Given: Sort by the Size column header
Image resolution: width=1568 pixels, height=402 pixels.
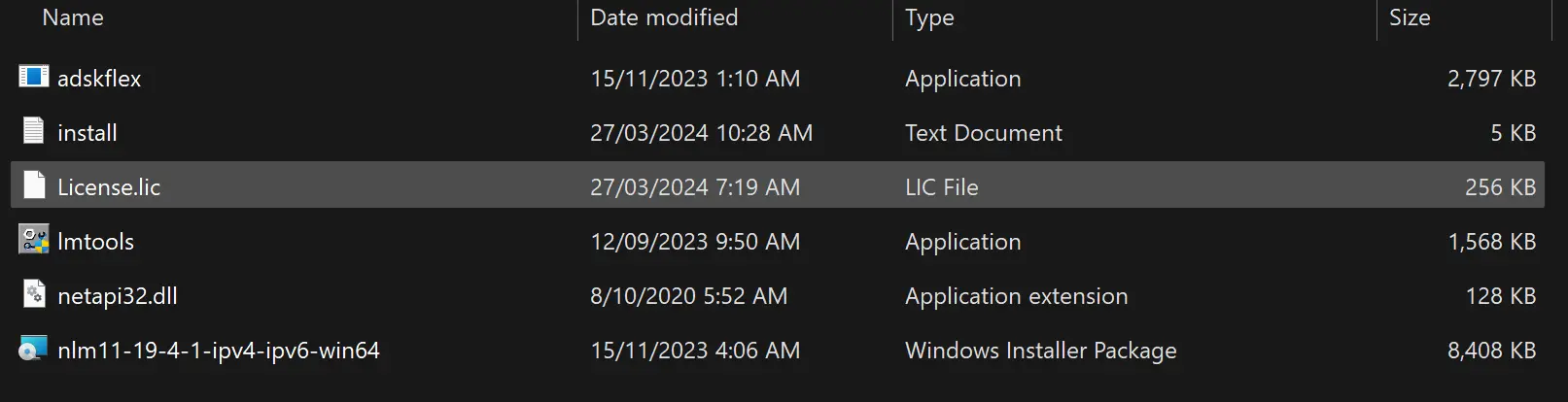Looking at the screenshot, I should coord(1410,17).
